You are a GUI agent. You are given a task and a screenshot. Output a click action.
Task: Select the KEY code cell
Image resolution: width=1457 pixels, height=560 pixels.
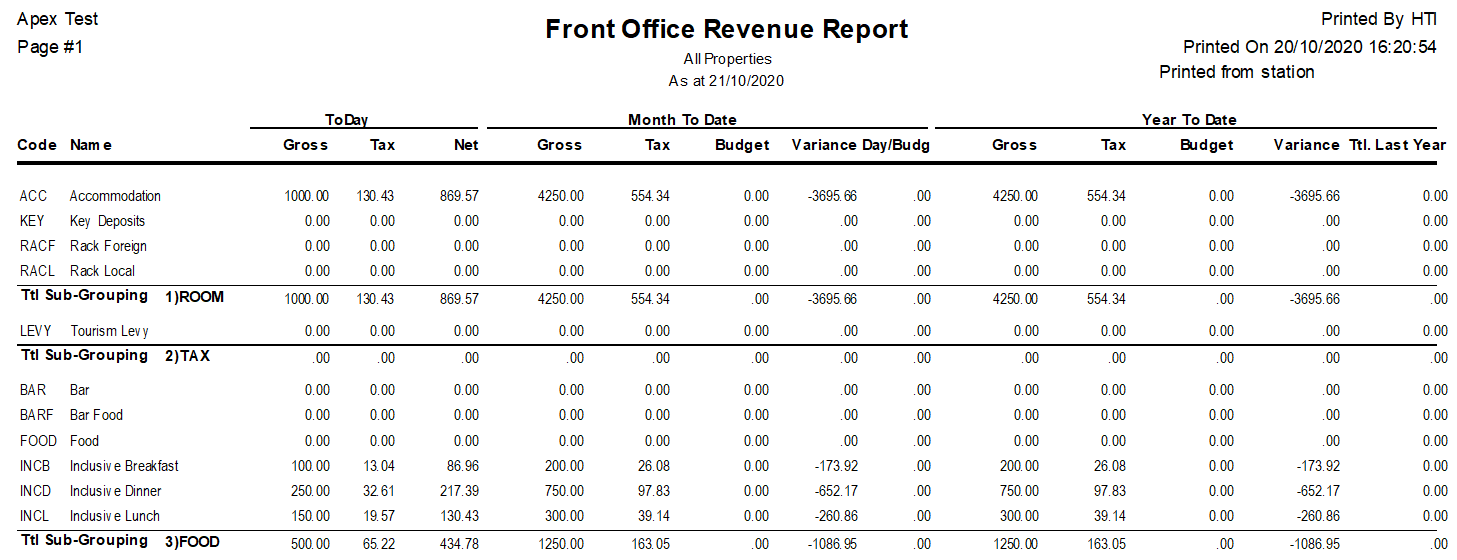pos(32,221)
